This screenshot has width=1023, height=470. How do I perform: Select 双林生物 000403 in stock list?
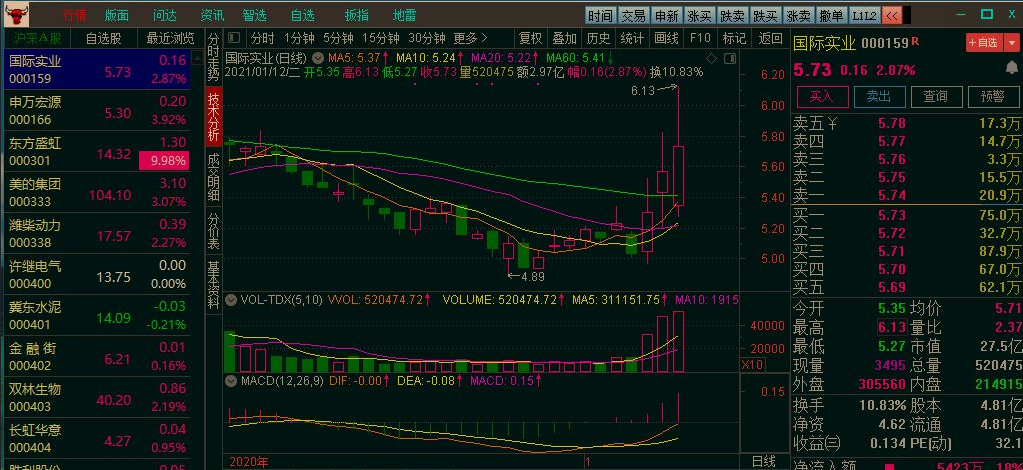(x=98, y=398)
